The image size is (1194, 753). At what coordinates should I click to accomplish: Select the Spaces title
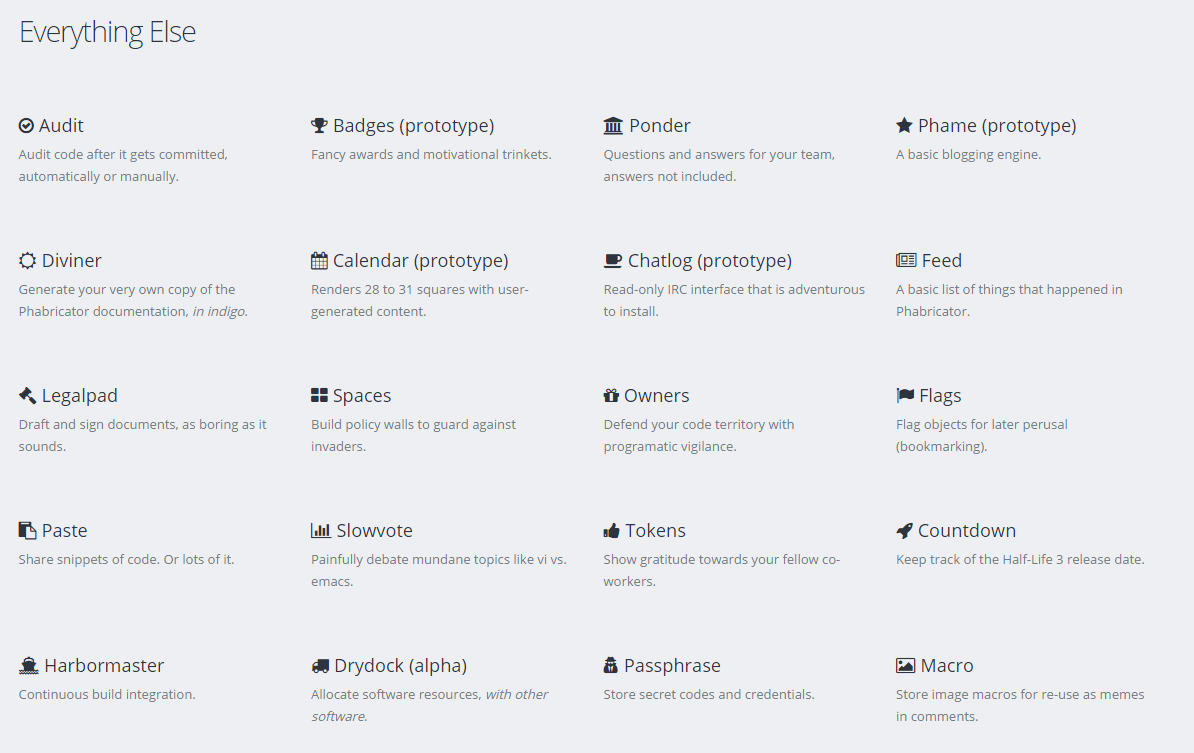(x=362, y=395)
